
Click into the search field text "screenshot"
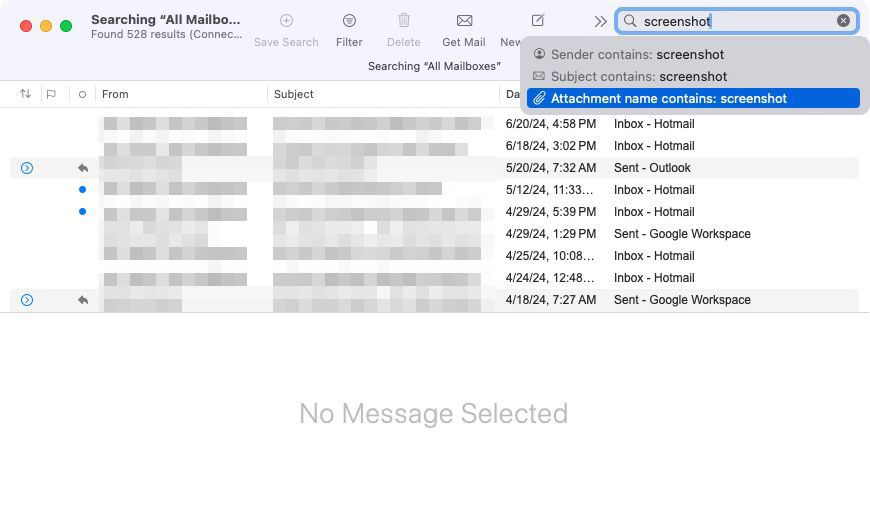click(677, 21)
